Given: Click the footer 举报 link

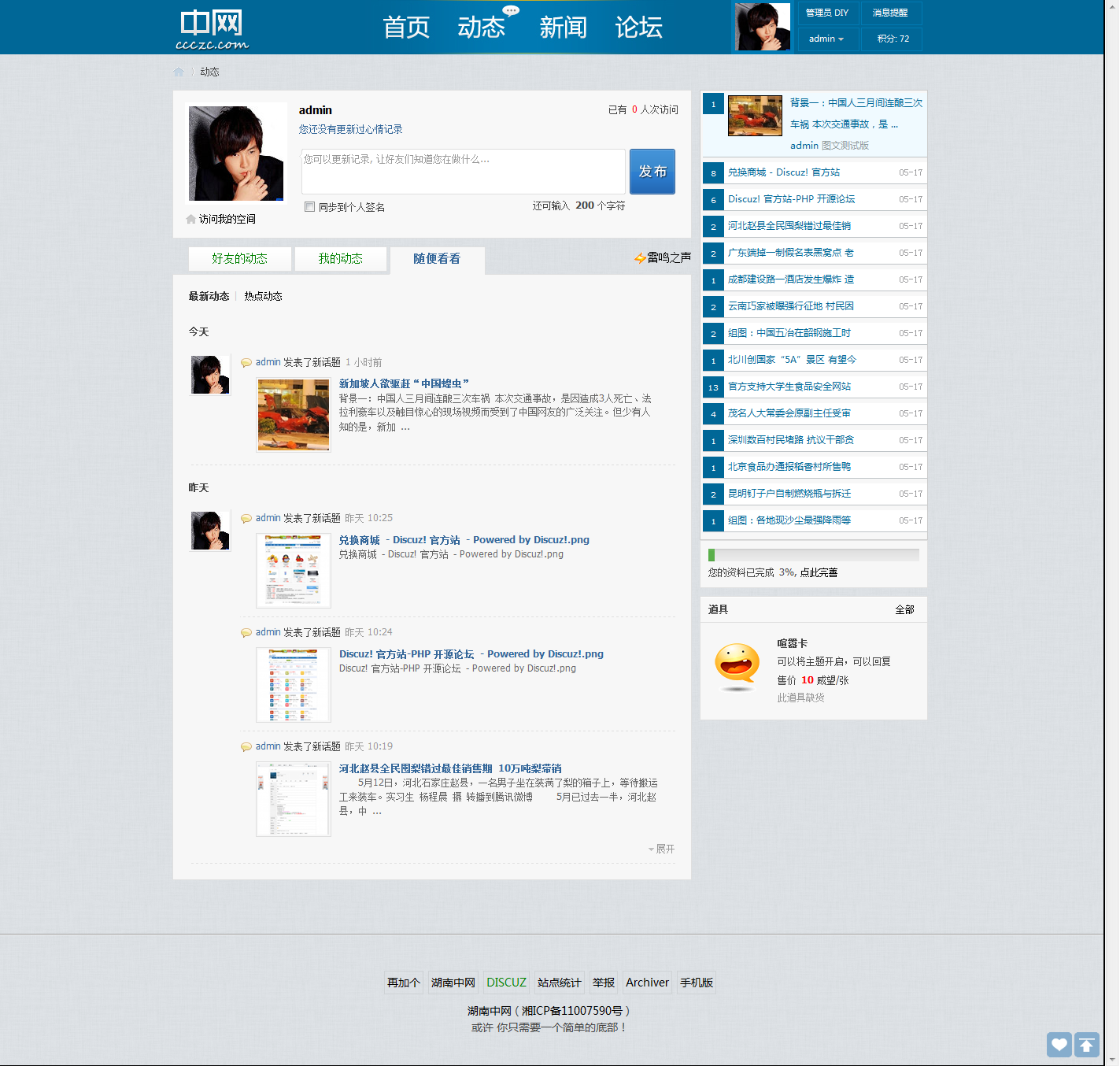Looking at the screenshot, I should coord(604,983).
